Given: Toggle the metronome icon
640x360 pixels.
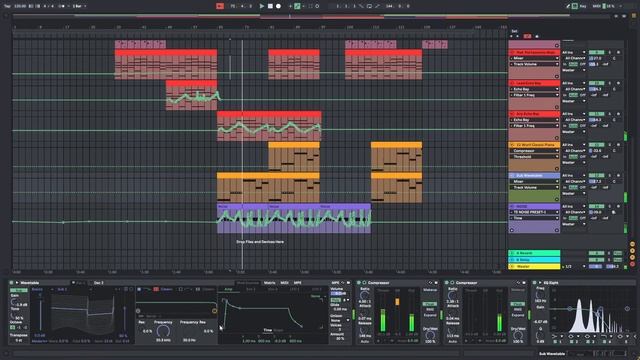Looking at the screenshot, I should [62, 6].
